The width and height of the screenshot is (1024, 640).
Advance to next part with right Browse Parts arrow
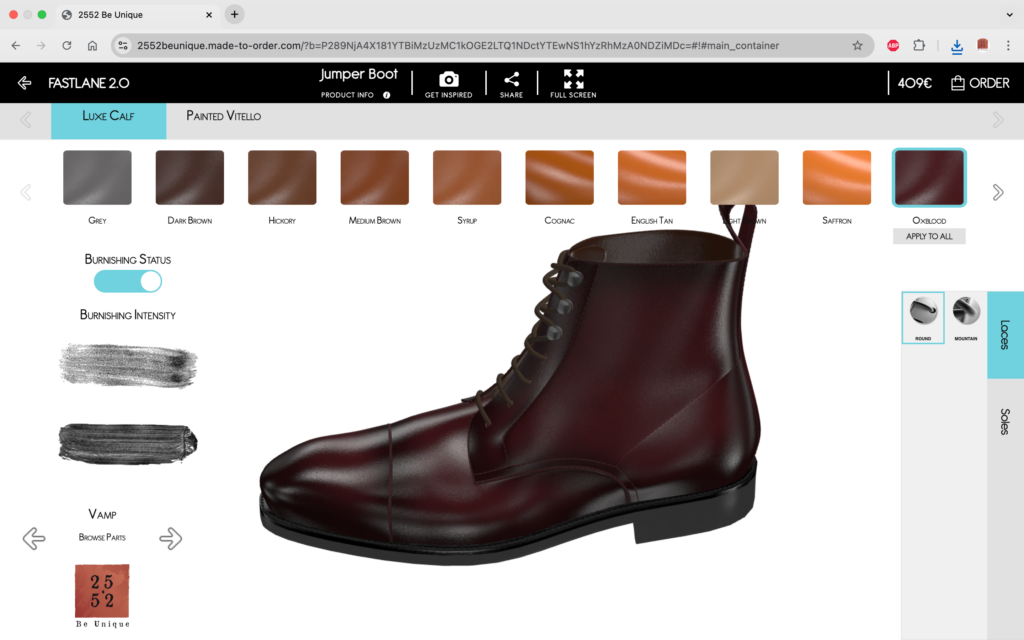click(x=171, y=538)
